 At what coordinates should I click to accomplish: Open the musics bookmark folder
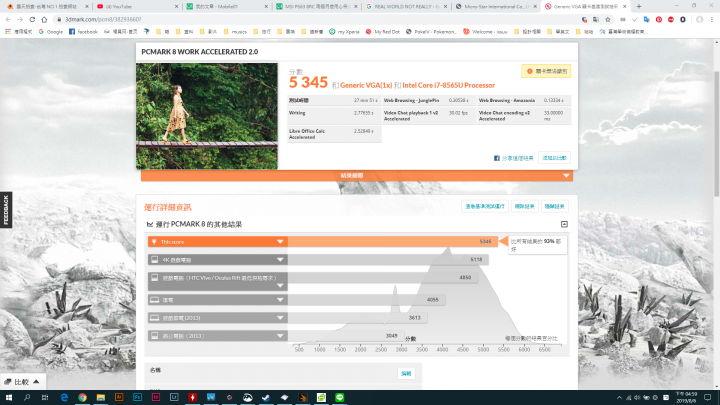[x=235, y=32]
